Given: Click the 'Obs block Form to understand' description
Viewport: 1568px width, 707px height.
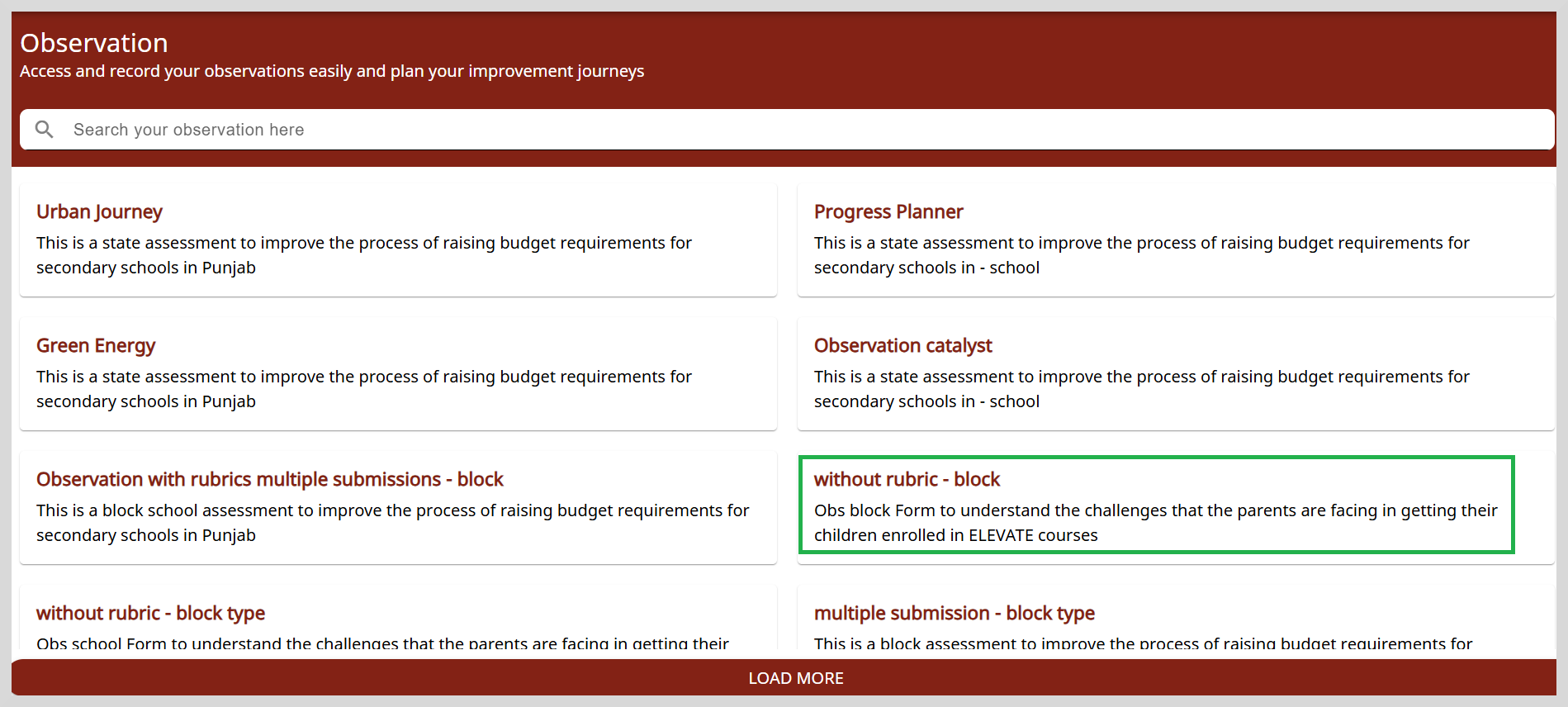Looking at the screenshot, I should click(1156, 523).
